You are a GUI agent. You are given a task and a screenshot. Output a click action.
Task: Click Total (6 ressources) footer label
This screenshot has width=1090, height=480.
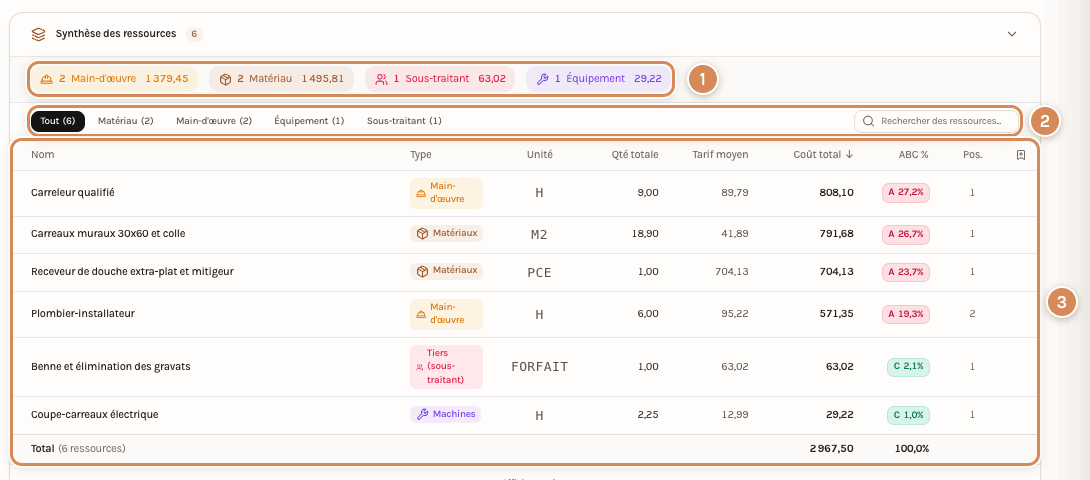pos(79,449)
